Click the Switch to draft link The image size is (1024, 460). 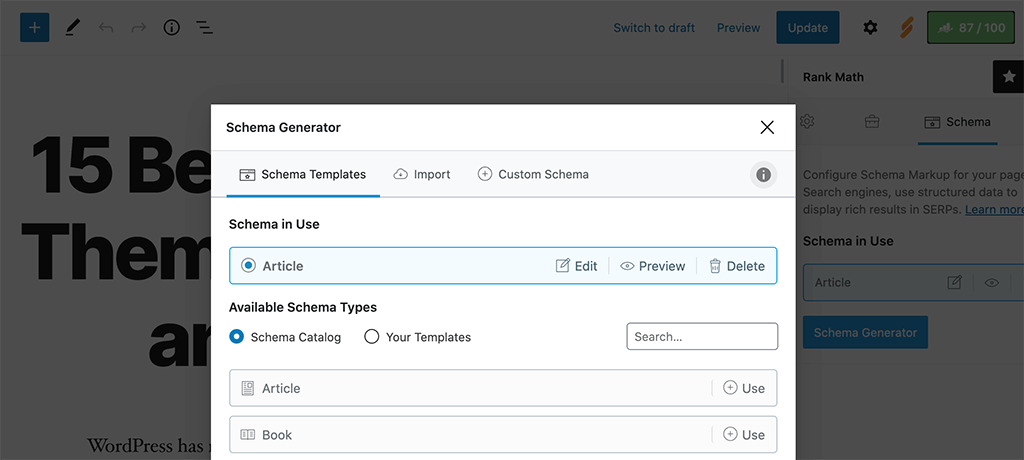[654, 27]
